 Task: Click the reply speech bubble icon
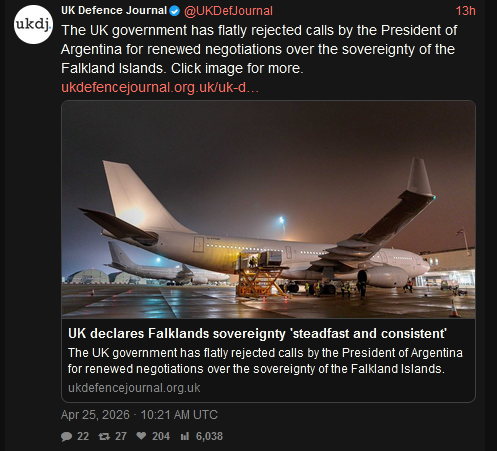tap(66, 436)
